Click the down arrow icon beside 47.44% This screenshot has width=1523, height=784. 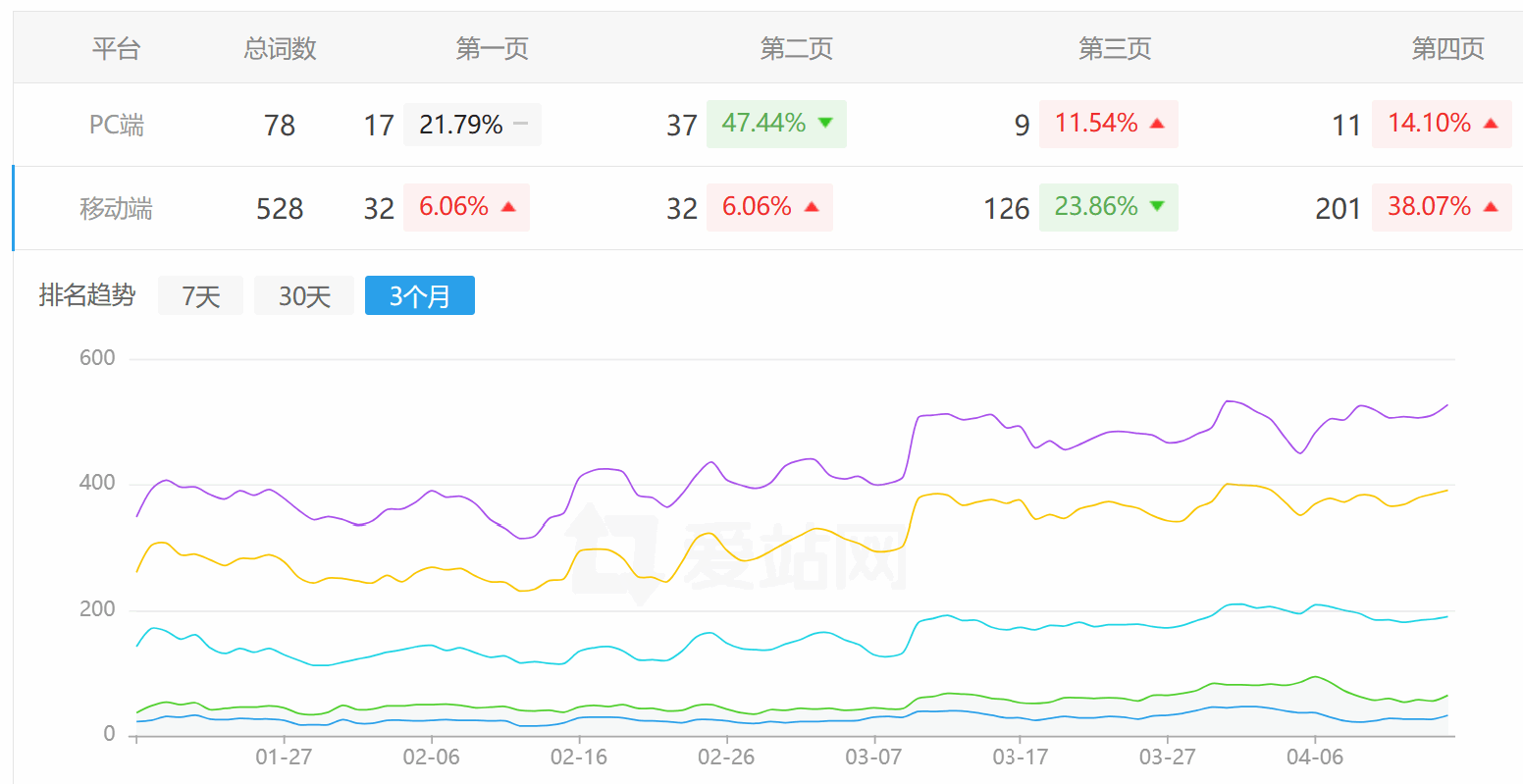click(x=825, y=123)
